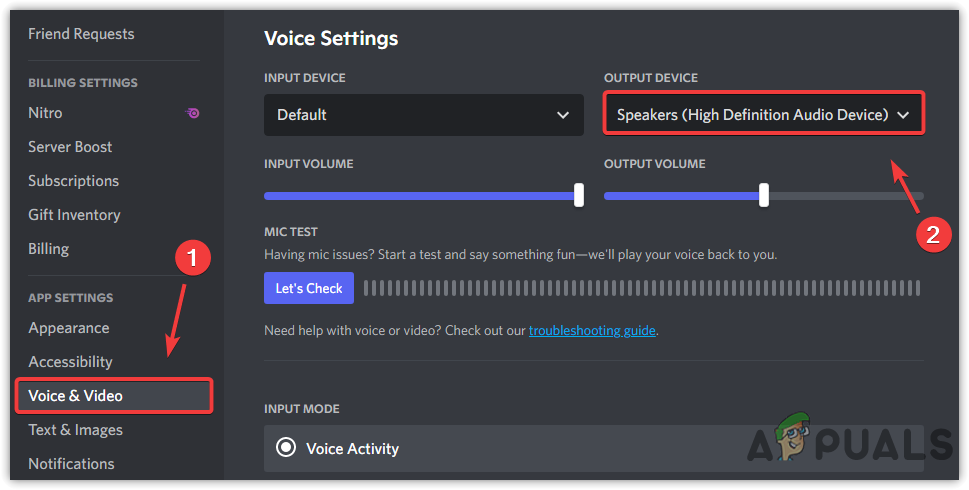Image resolution: width=969 pixels, height=490 pixels.
Task: Click the INPUT DEVICE label
Action: [x=305, y=78]
